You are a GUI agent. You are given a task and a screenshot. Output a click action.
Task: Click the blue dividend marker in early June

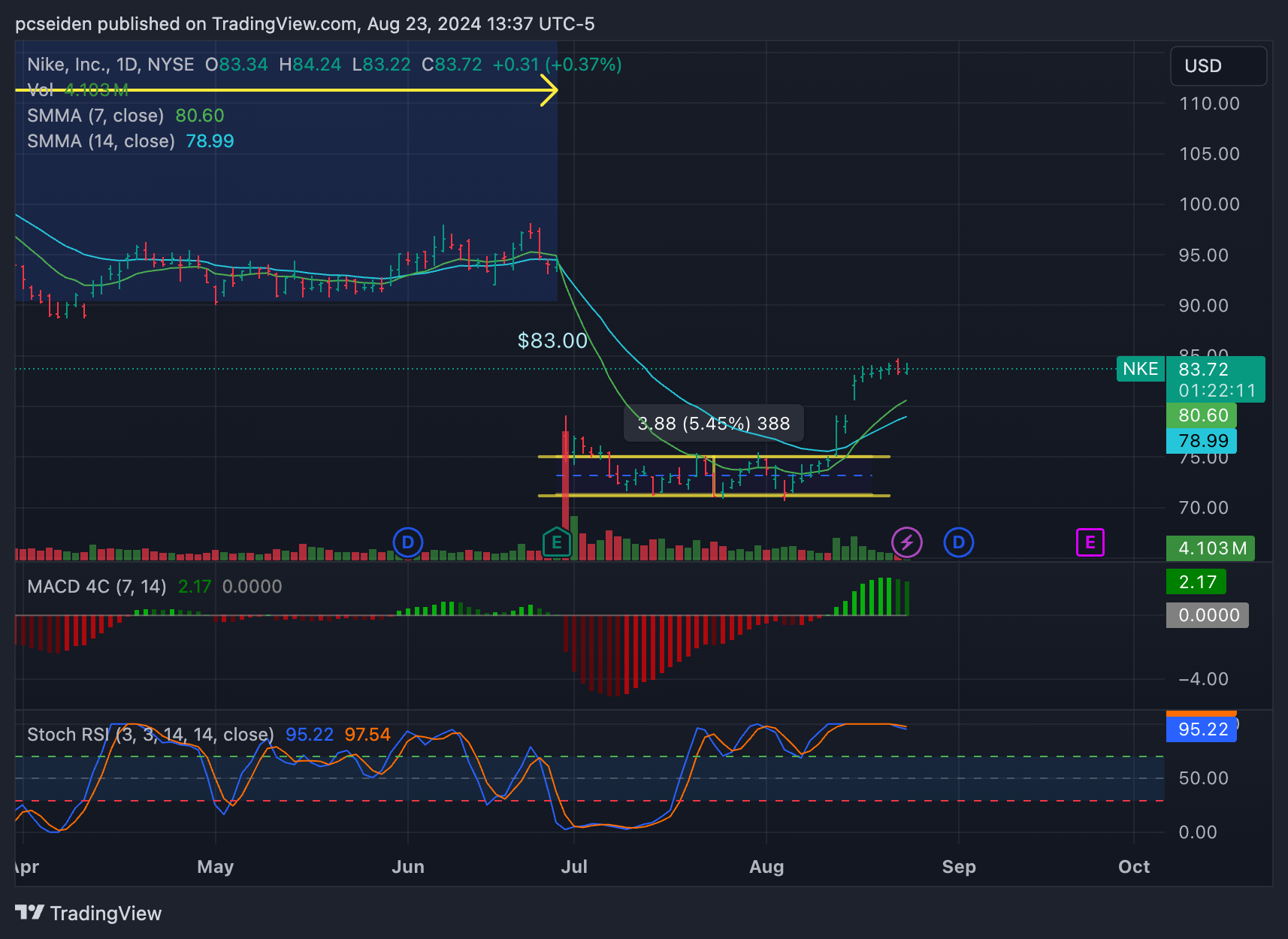408,542
